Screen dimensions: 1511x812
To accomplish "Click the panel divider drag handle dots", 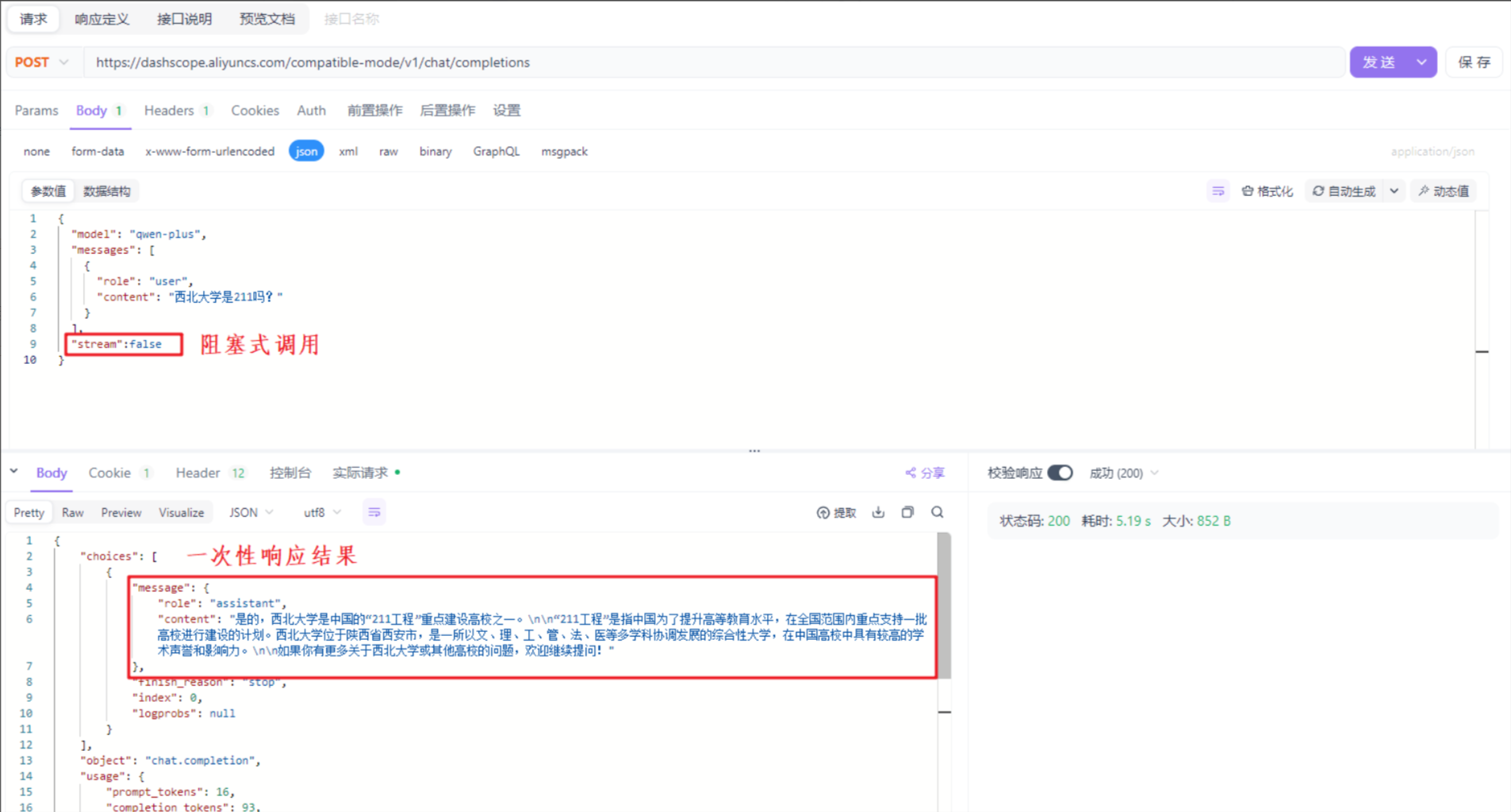I will (x=754, y=450).
